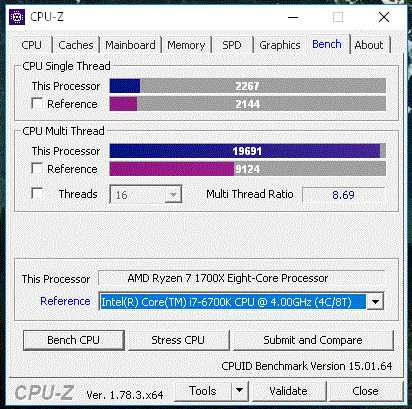This screenshot has height=409, width=412.
Task: Go to the Graphics tab
Action: tap(280, 45)
